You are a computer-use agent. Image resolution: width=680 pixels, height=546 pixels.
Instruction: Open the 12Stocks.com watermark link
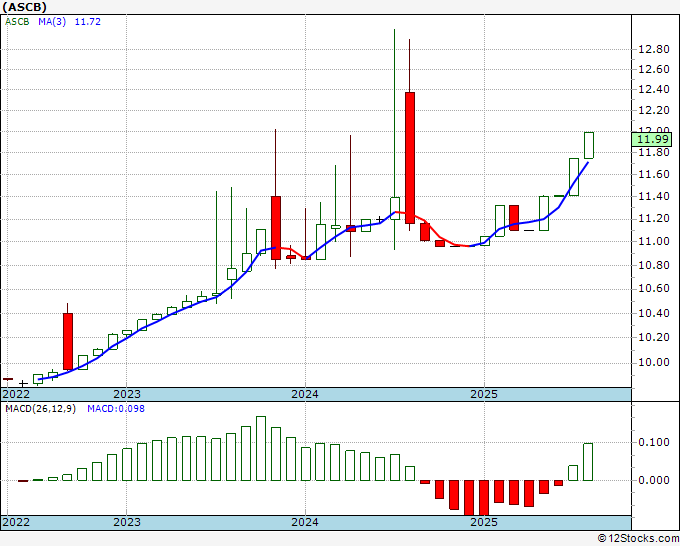point(639,538)
